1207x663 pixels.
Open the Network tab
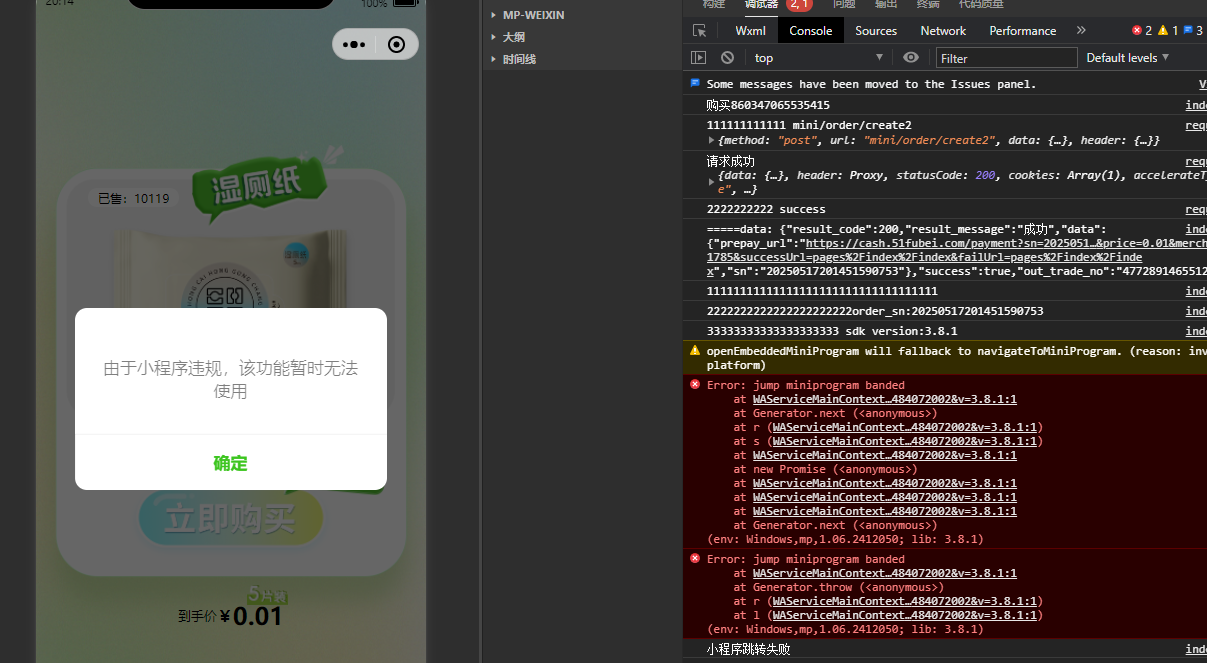pos(943,31)
